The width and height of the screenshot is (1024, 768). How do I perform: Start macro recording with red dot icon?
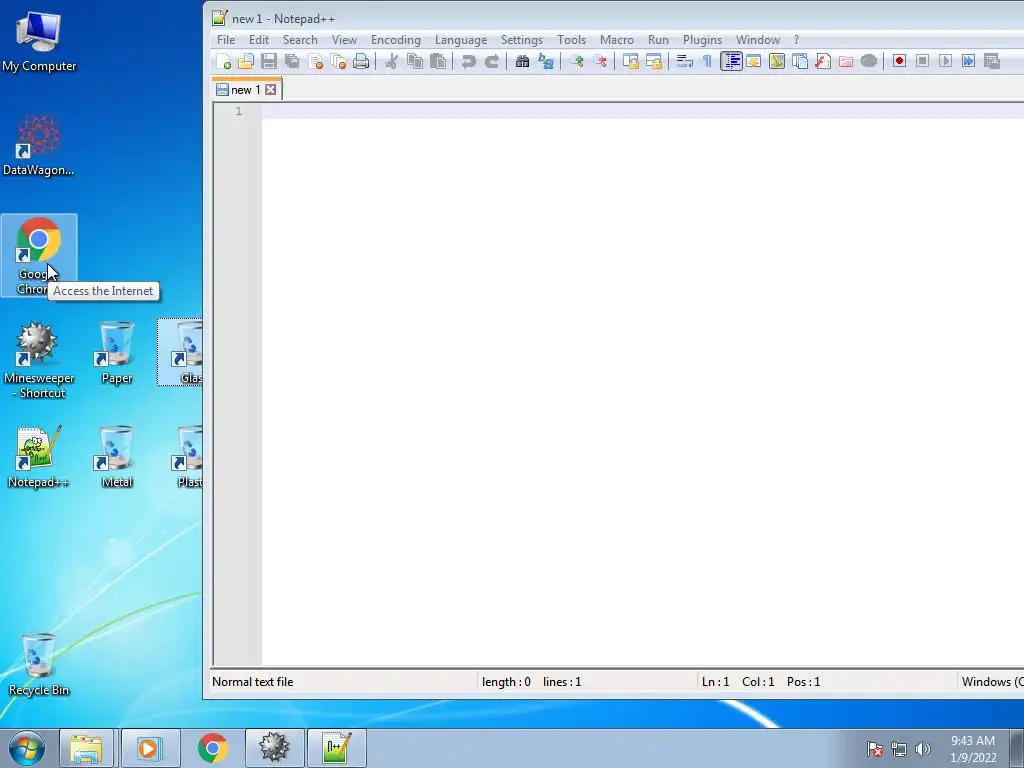pyautogui.click(x=899, y=61)
